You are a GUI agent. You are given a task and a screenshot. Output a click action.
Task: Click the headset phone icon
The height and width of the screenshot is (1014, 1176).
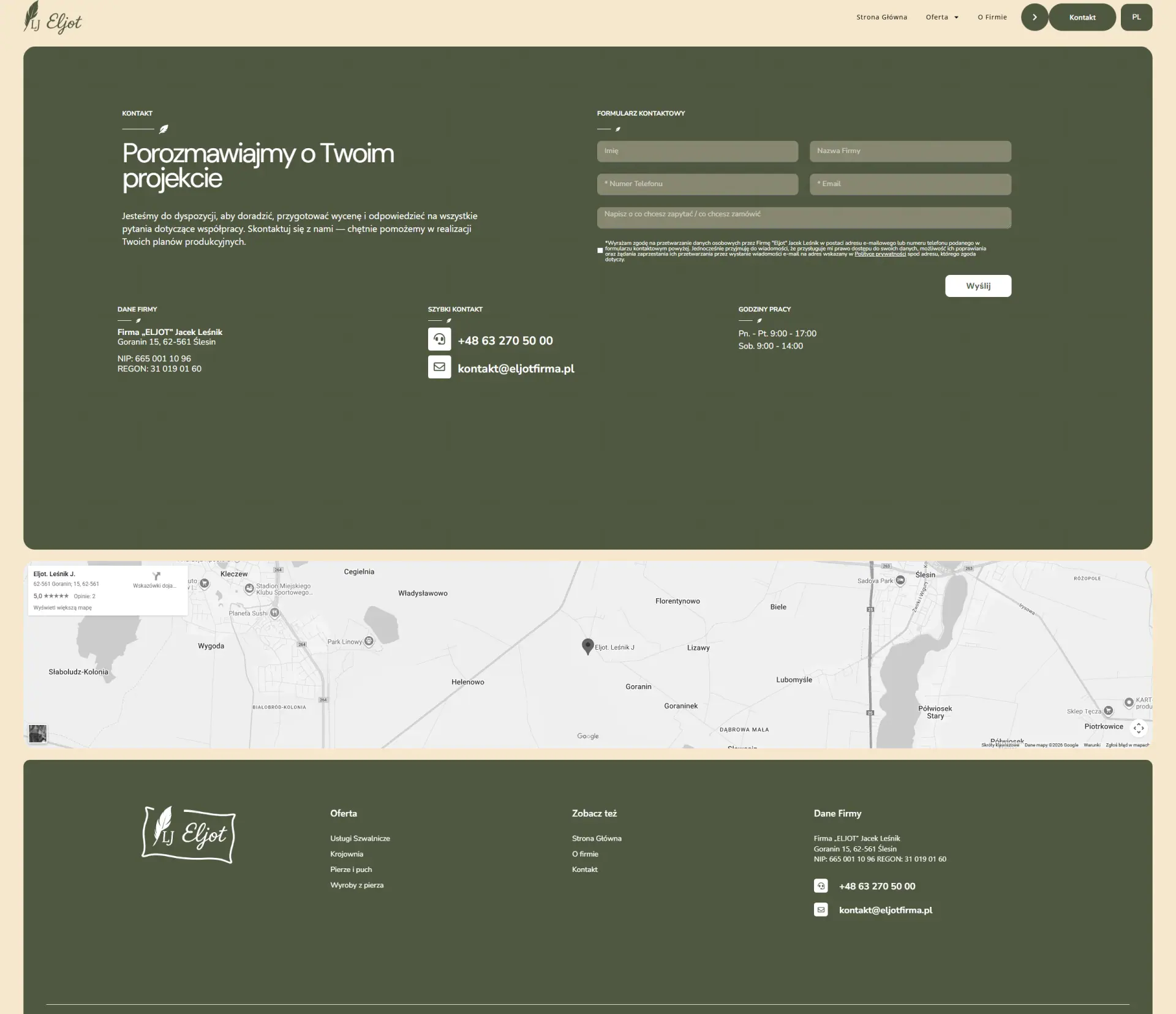439,339
